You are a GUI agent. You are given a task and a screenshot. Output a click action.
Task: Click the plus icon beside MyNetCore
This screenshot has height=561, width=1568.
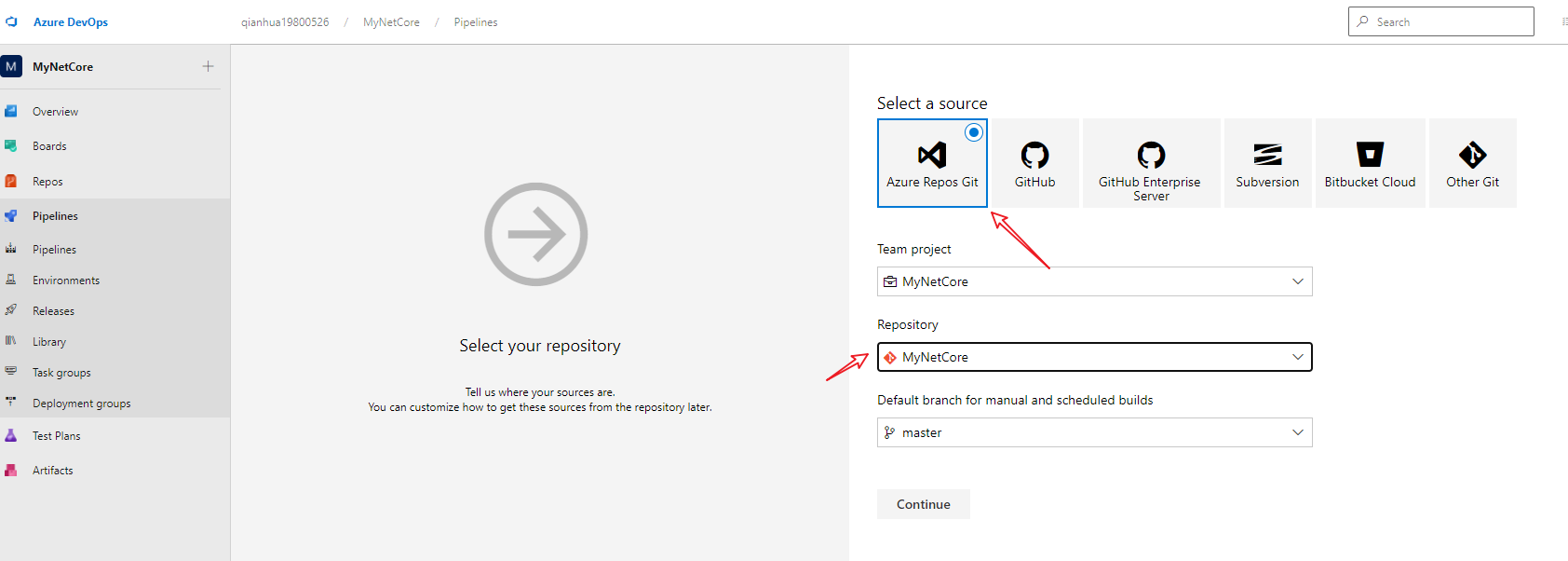coord(208,66)
